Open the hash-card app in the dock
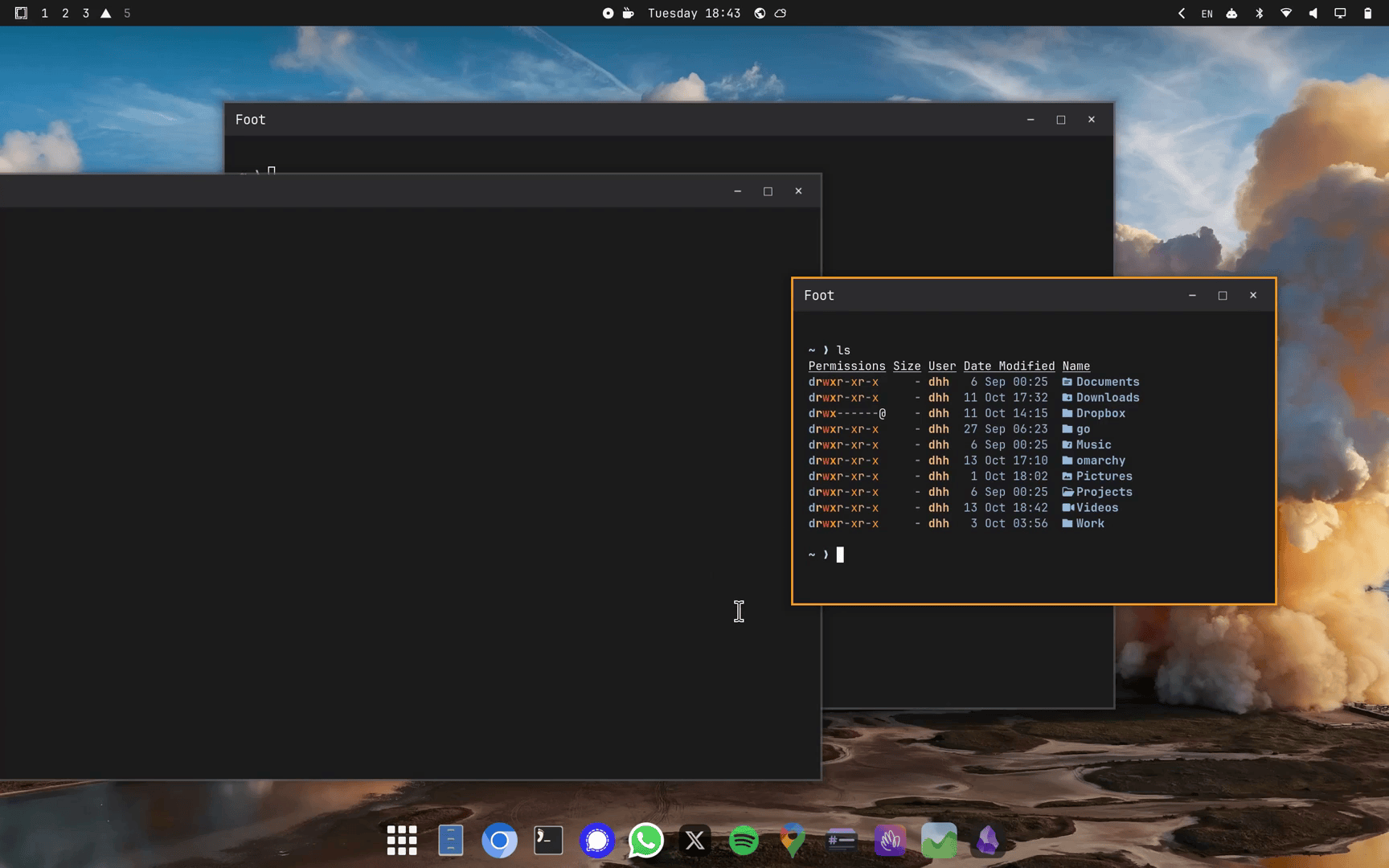 (842, 841)
